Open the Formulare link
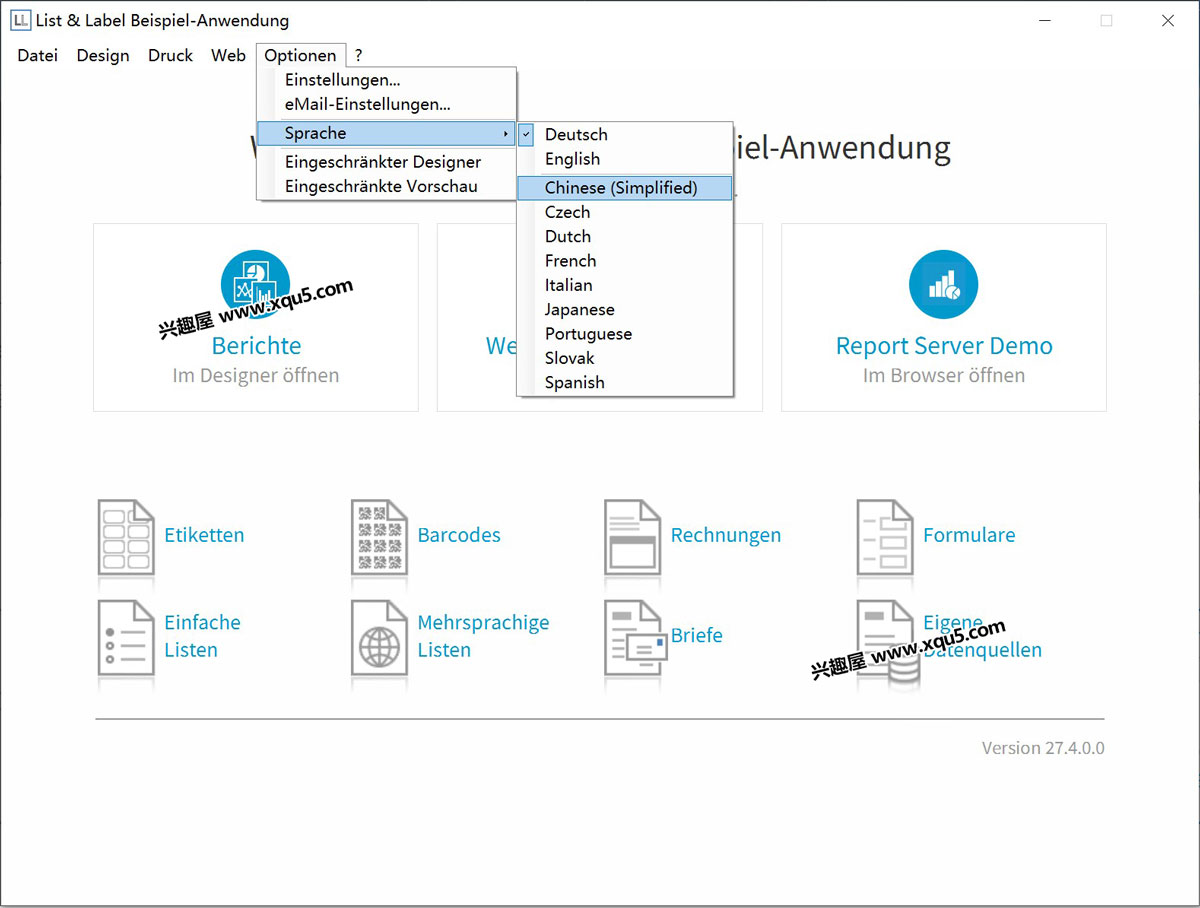The height and width of the screenshot is (908, 1200). click(x=969, y=535)
